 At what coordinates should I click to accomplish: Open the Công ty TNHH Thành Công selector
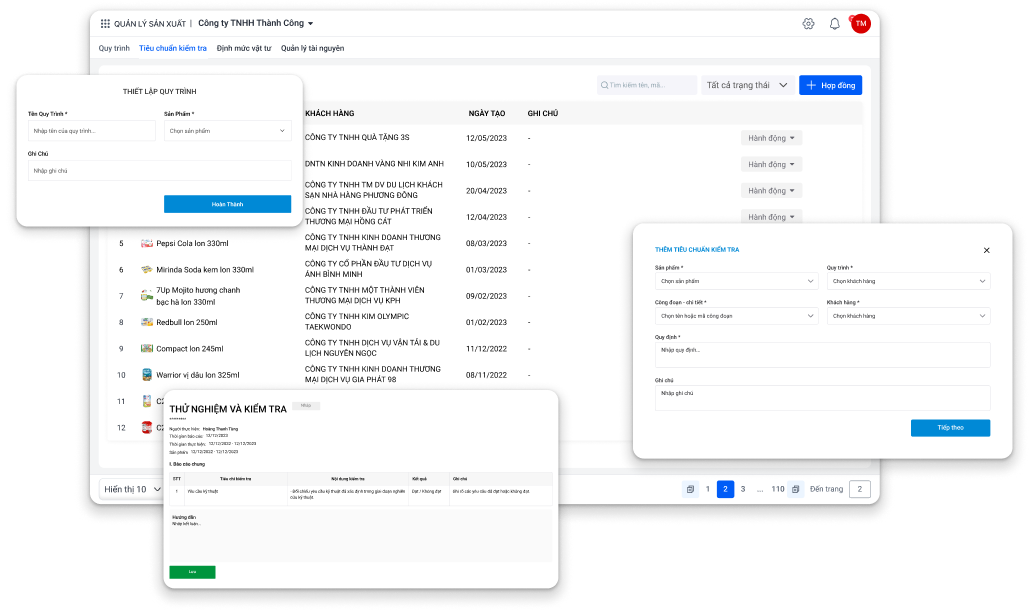[256, 23]
